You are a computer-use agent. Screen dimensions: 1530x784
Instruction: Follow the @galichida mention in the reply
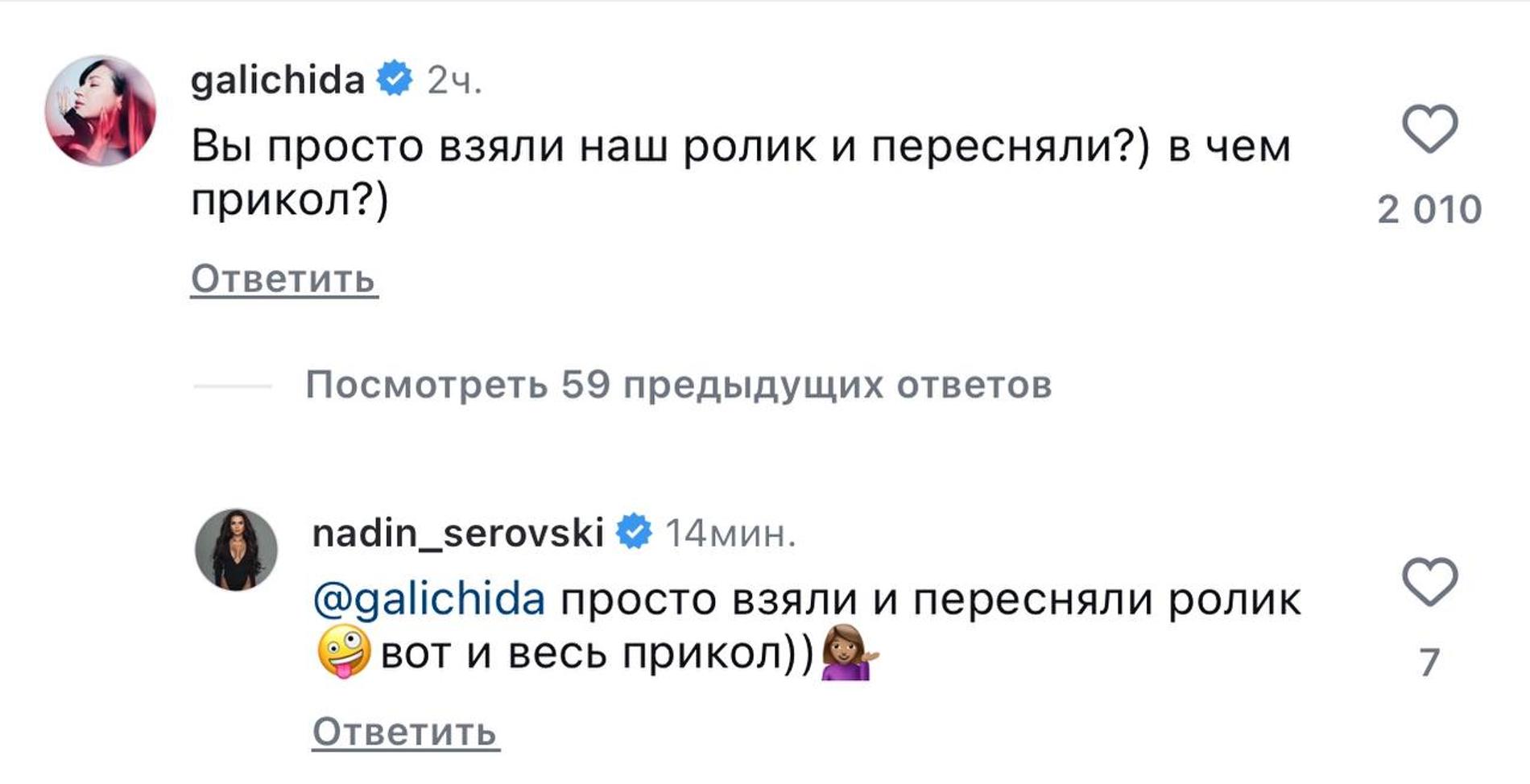point(429,600)
